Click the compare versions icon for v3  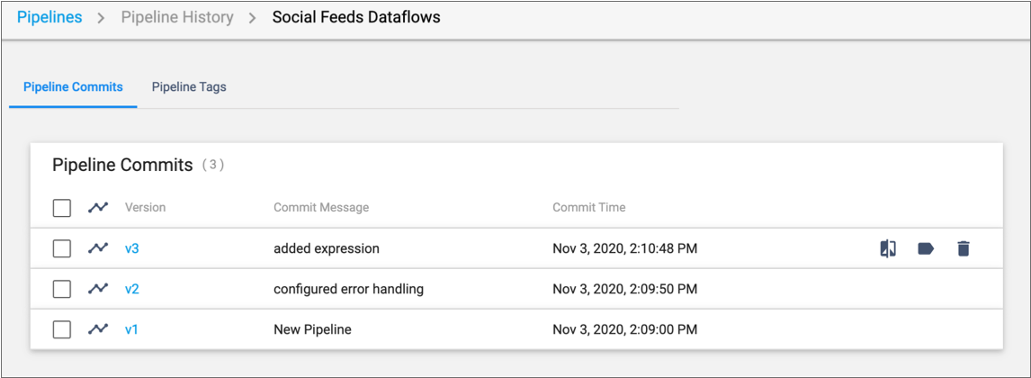point(888,248)
